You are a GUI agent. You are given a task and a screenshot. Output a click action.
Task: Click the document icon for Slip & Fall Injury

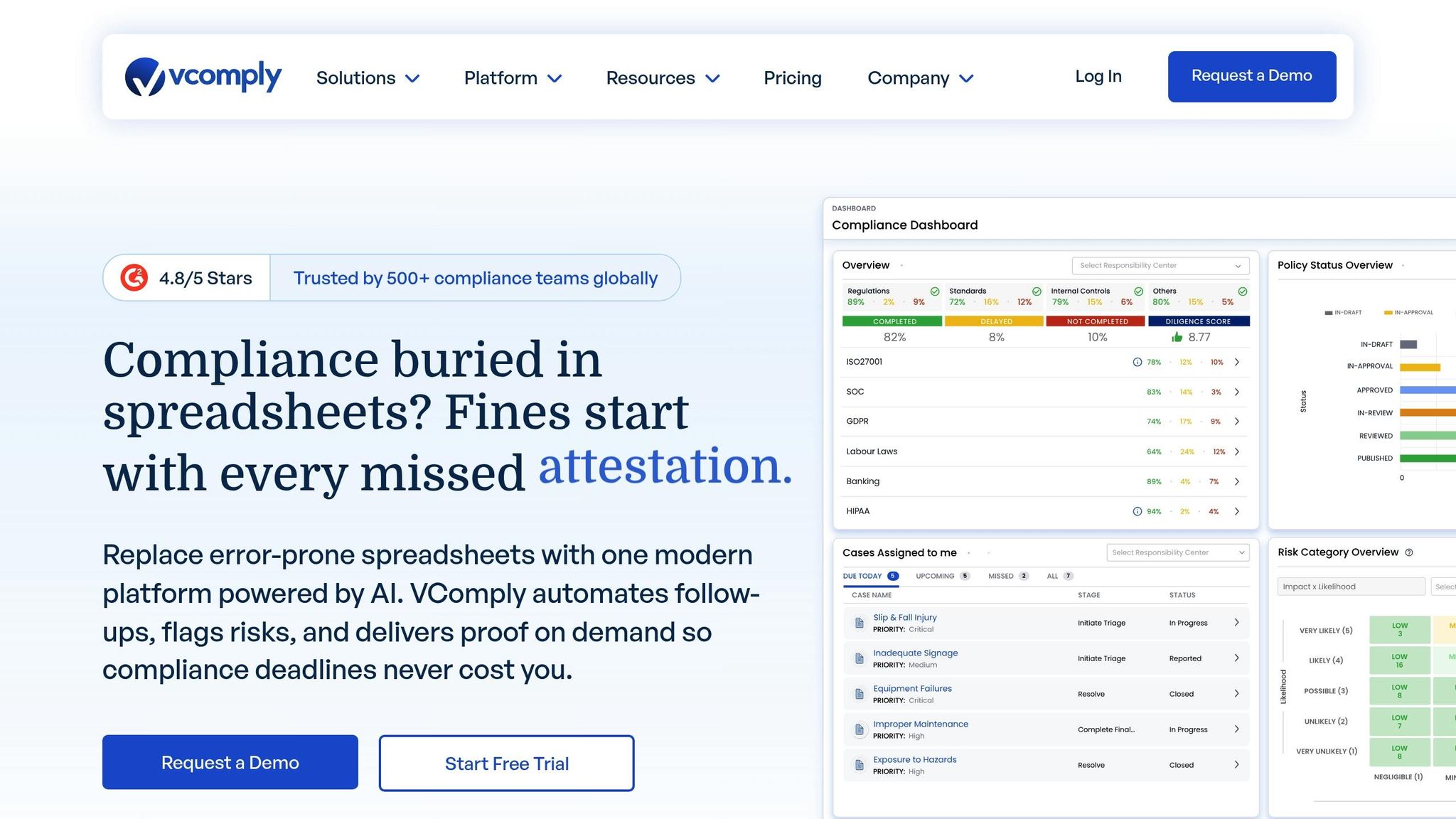click(859, 623)
